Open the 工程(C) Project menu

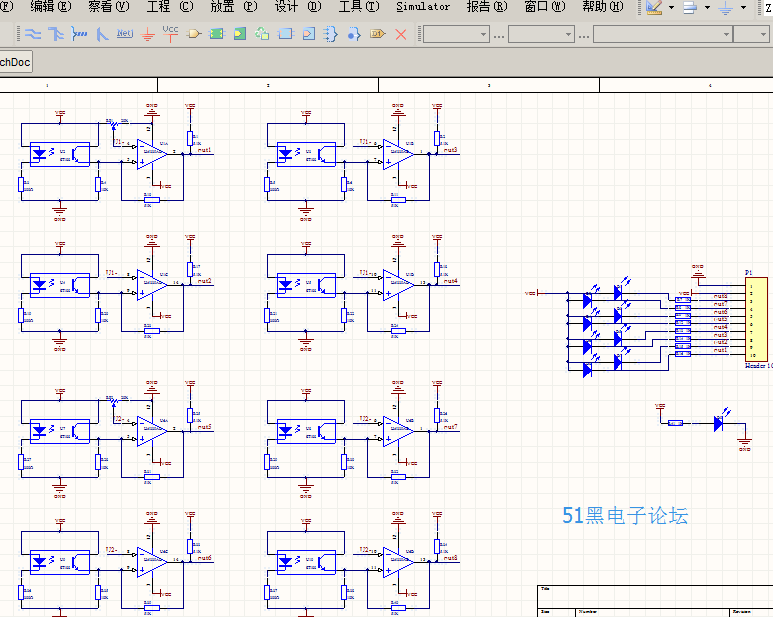click(170, 6)
